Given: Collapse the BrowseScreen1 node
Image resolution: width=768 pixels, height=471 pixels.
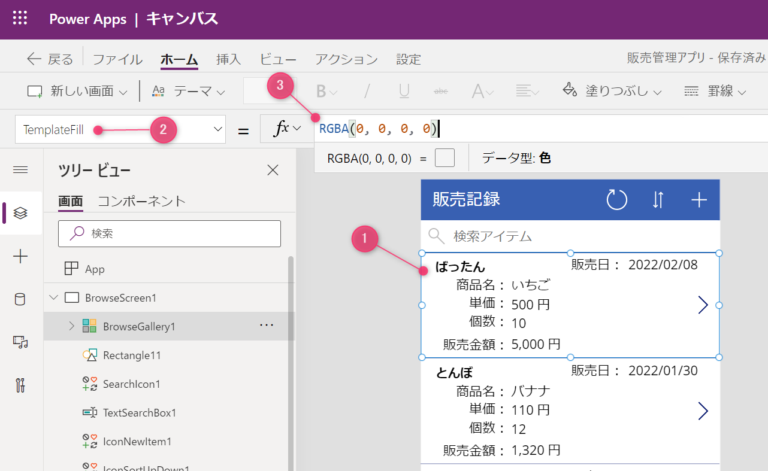Looking at the screenshot, I should click(53, 298).
